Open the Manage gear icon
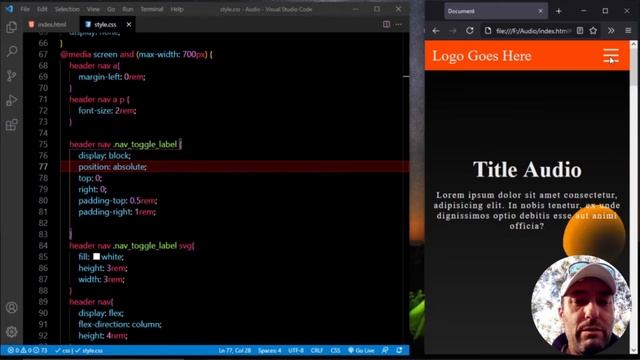 click(x=11, y=332)
